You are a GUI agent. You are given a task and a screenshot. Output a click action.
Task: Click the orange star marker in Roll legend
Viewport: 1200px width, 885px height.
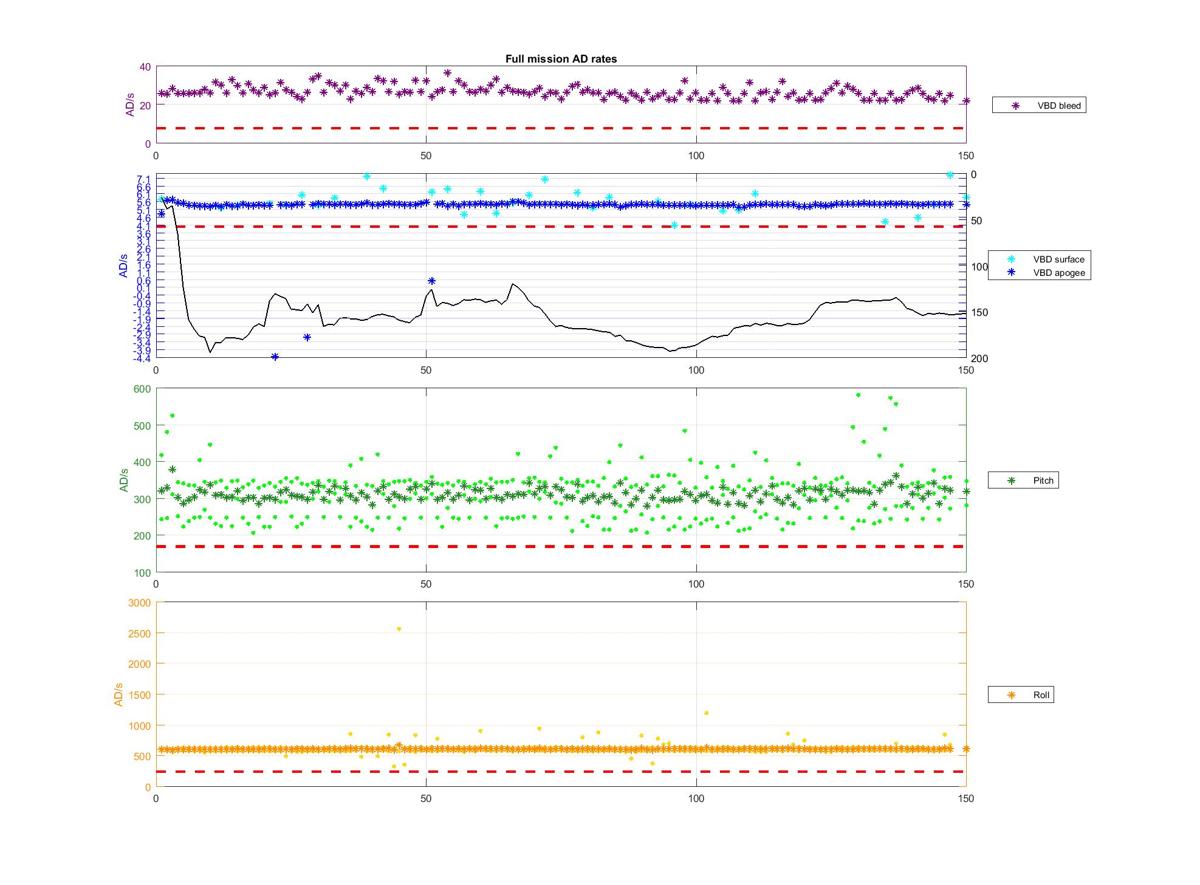1010,694
